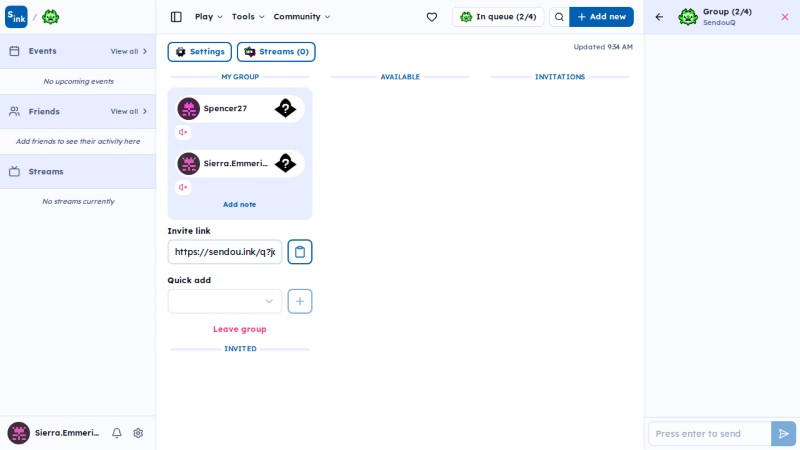Image resolution: width=800 pixels, height=450 pixels.
Task: Click Leave group
Action: coord(240,330)
